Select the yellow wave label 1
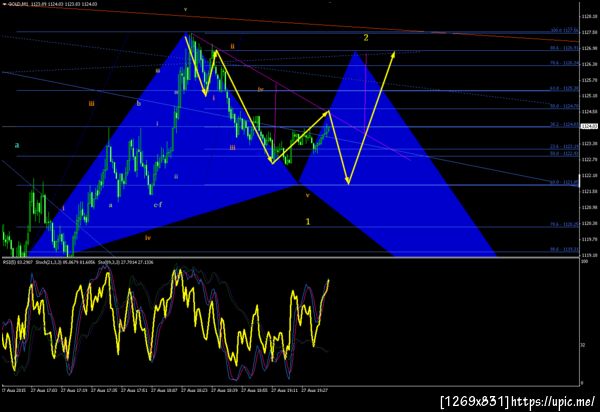 308,221
